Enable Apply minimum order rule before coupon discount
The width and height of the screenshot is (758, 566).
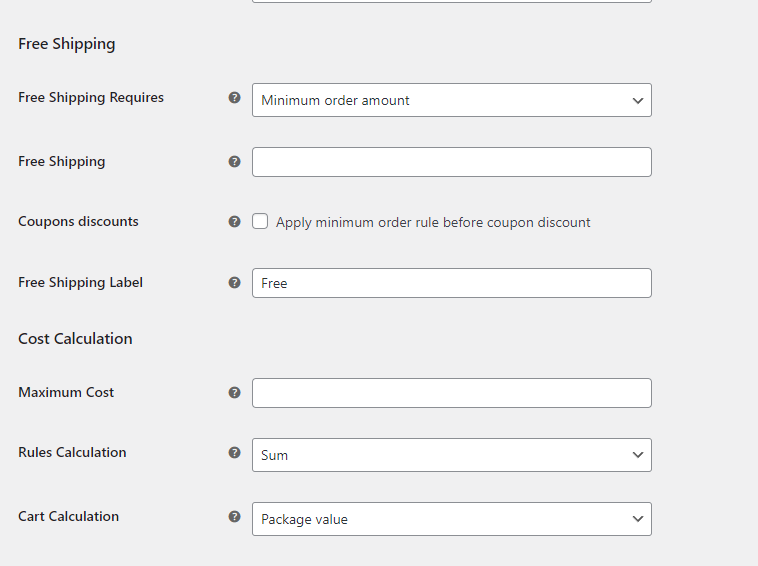point(260,221)
